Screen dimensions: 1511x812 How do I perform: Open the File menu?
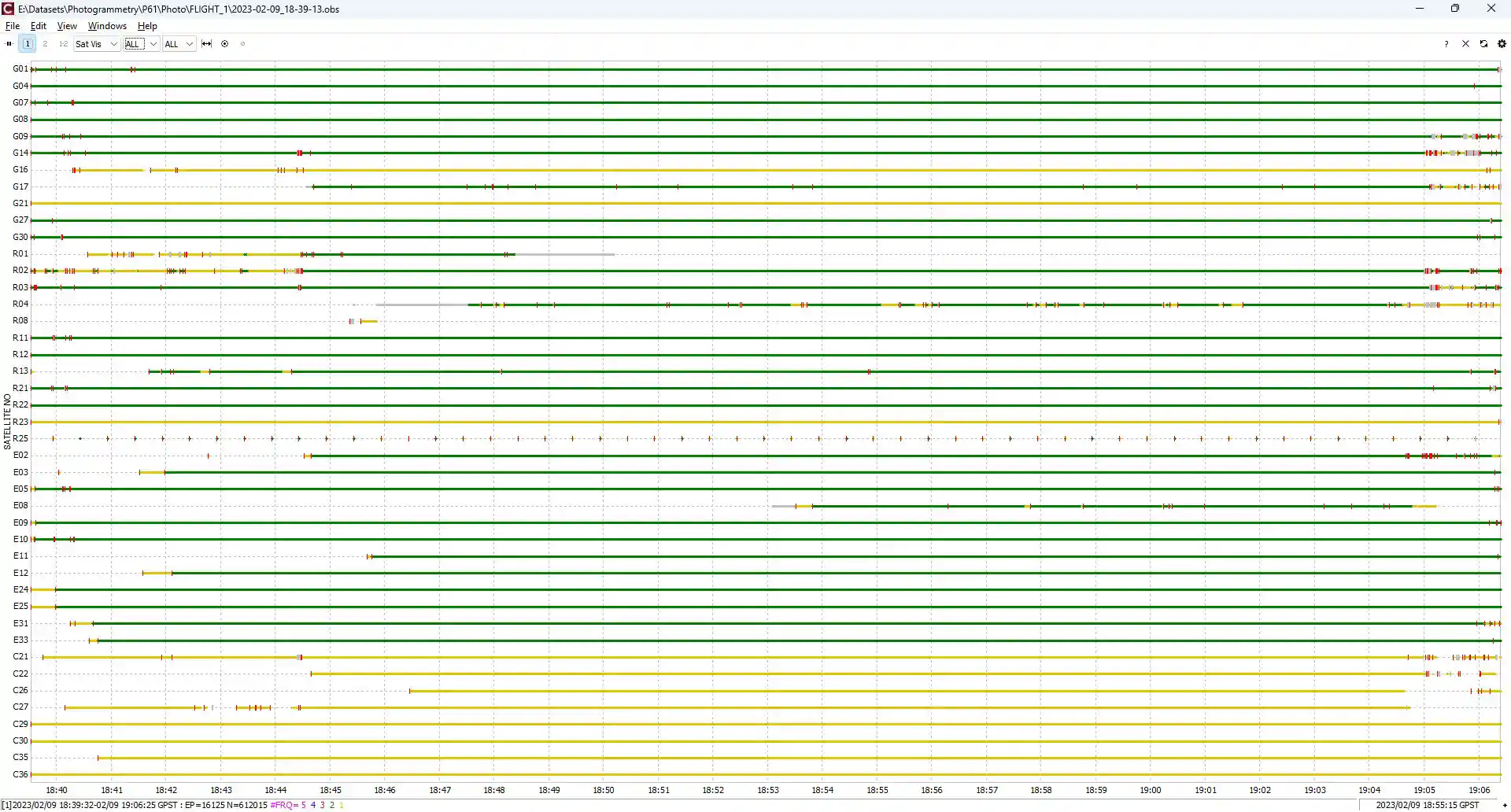click(13, 26)
